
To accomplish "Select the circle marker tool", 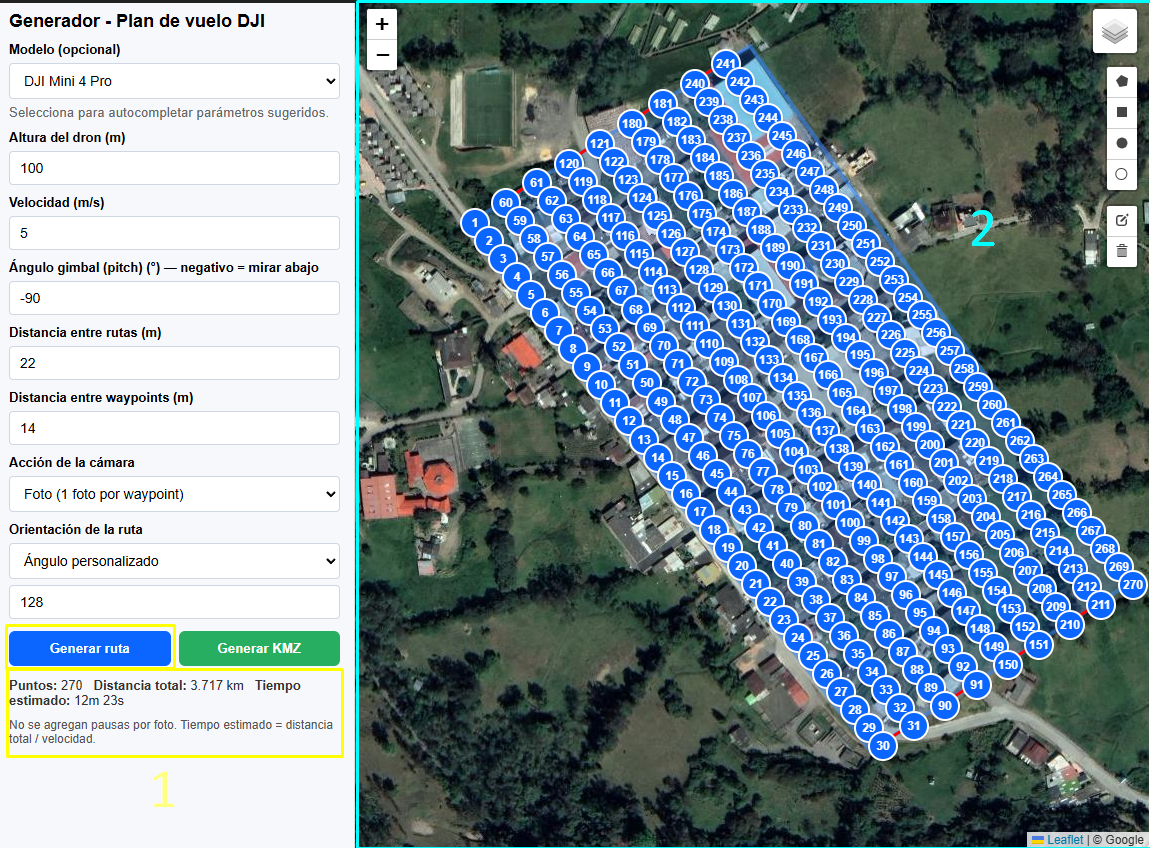I will pyautogui.click(x=1122, y=174).
